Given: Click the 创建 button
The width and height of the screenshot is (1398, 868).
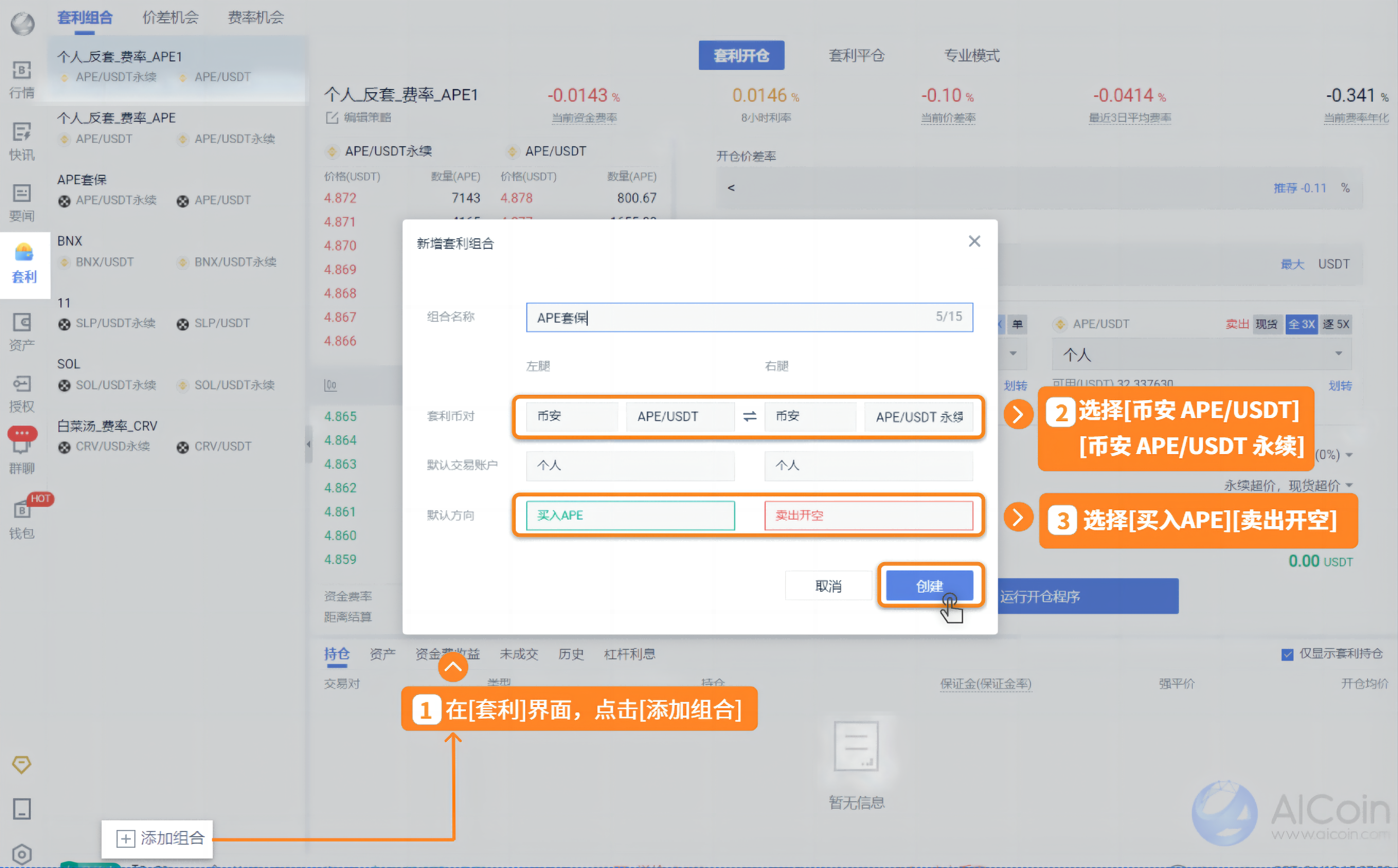Looking at the screenshot, I should coord(929,586).
